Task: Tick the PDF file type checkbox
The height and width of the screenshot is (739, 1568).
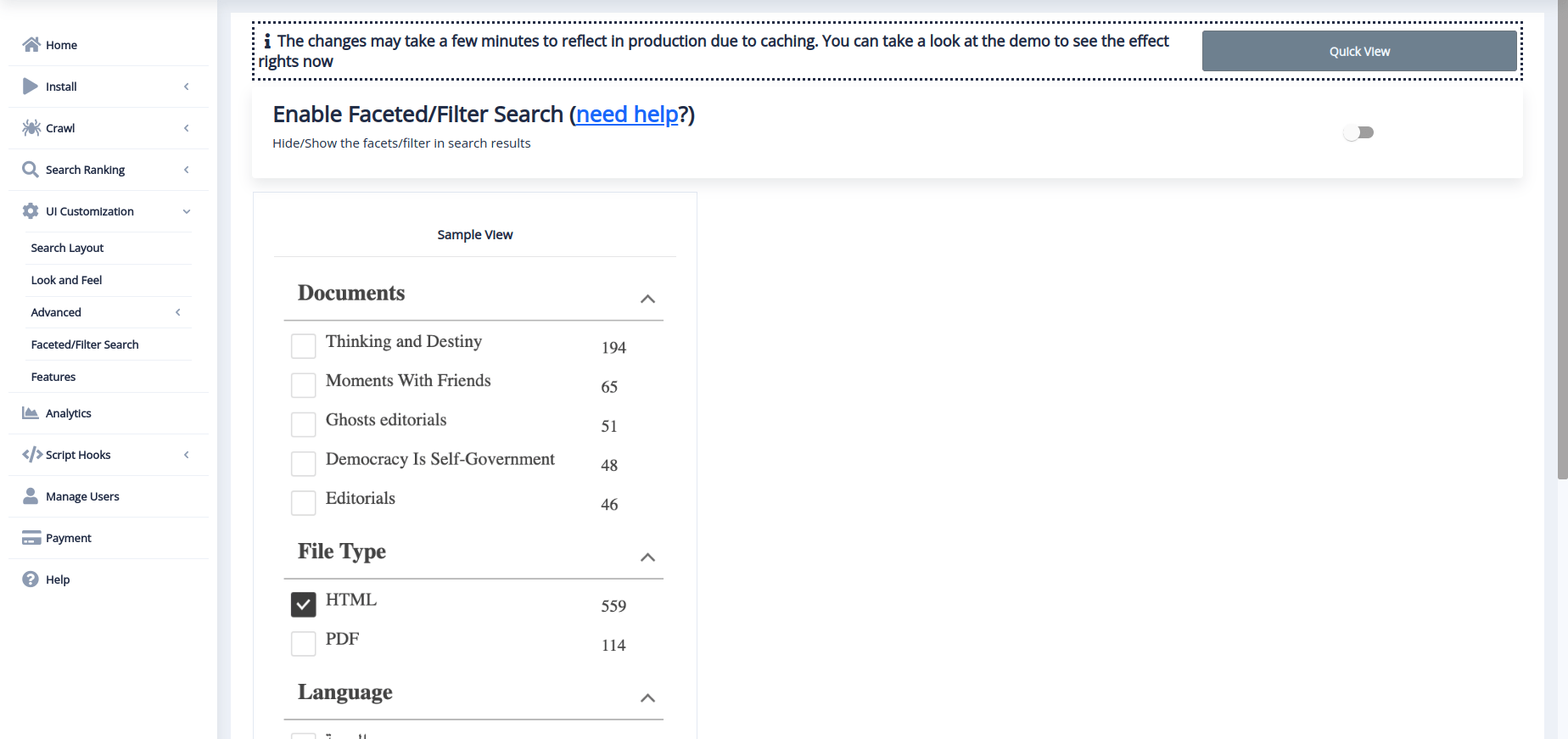Action: (x=303, y=644)
